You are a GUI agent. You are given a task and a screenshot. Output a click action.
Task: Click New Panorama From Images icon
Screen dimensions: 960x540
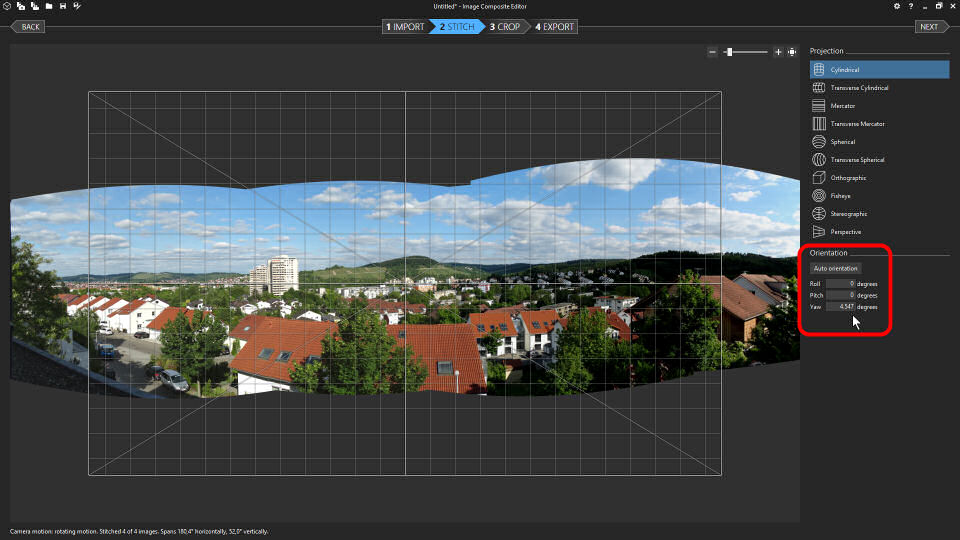tap(21, 6)
